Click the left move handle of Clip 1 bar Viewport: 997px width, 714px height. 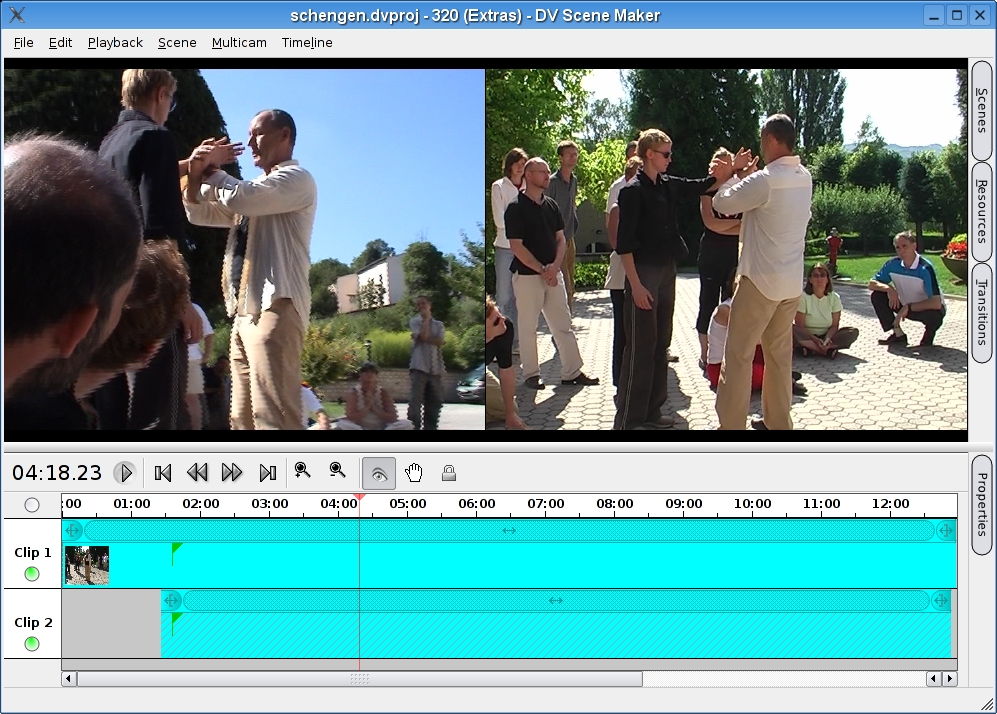73,530
